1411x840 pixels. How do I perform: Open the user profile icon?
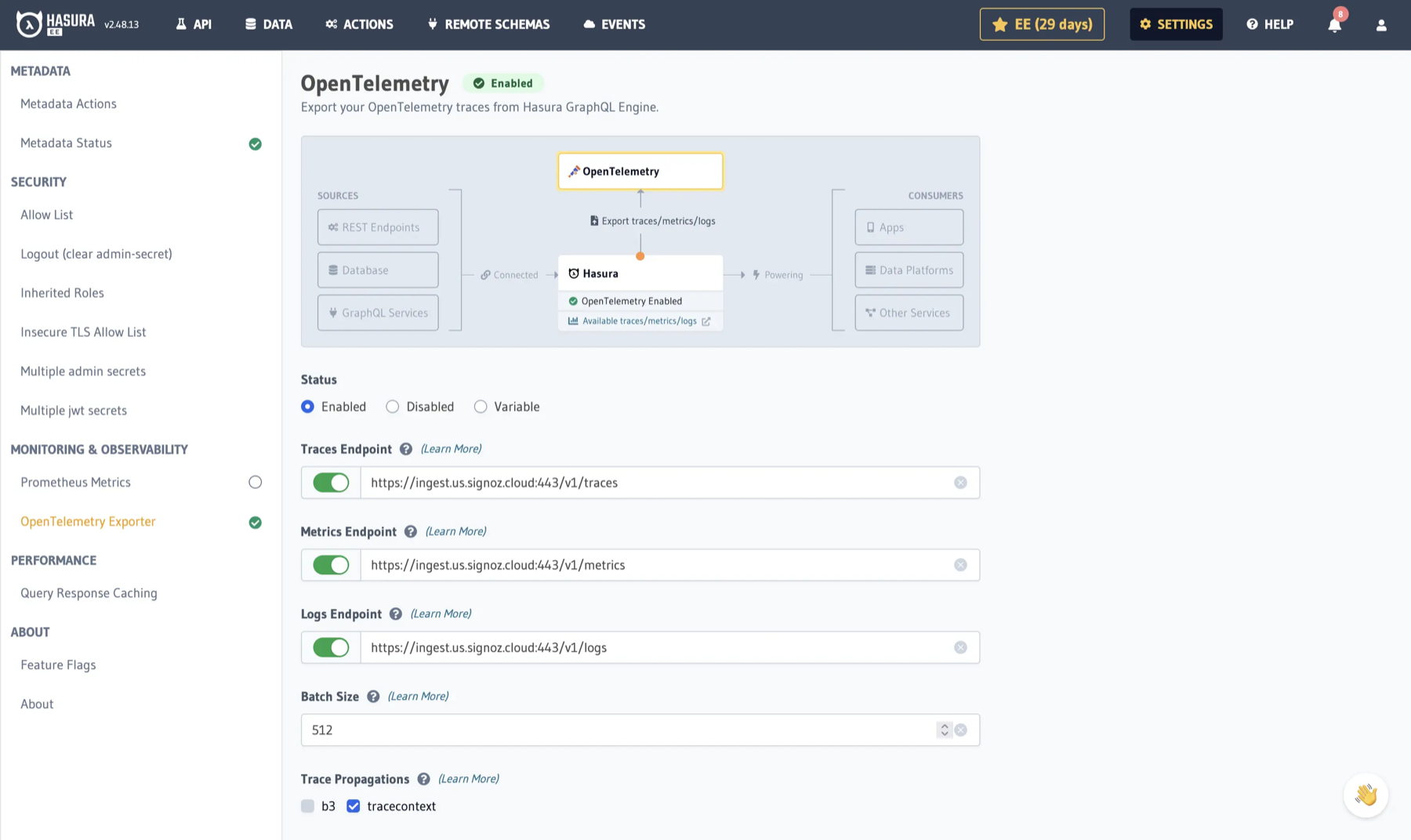pyautogui.click(x=1381, y=25)
